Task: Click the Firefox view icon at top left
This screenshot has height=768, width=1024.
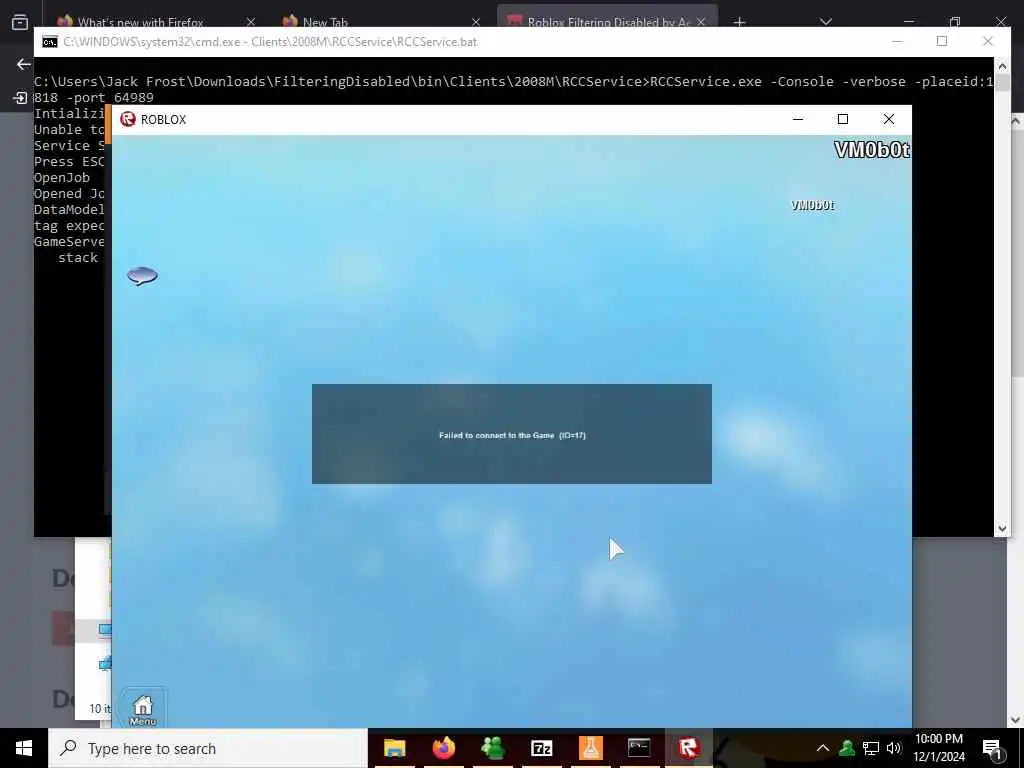Action: (x=20, y=22)
